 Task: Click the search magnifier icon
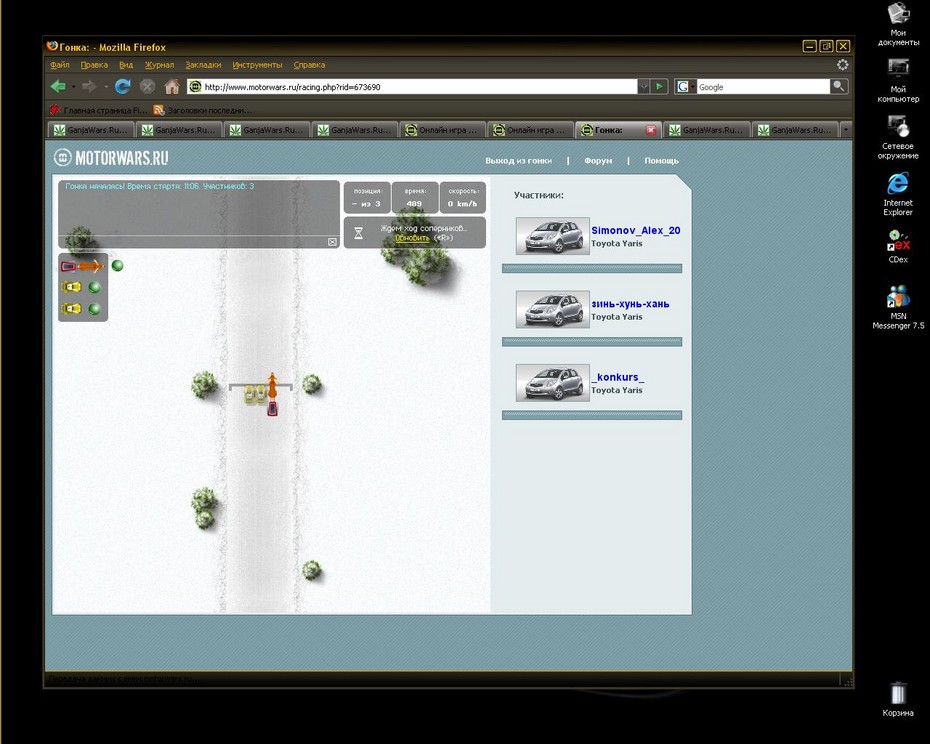click(x=839, y=87)
